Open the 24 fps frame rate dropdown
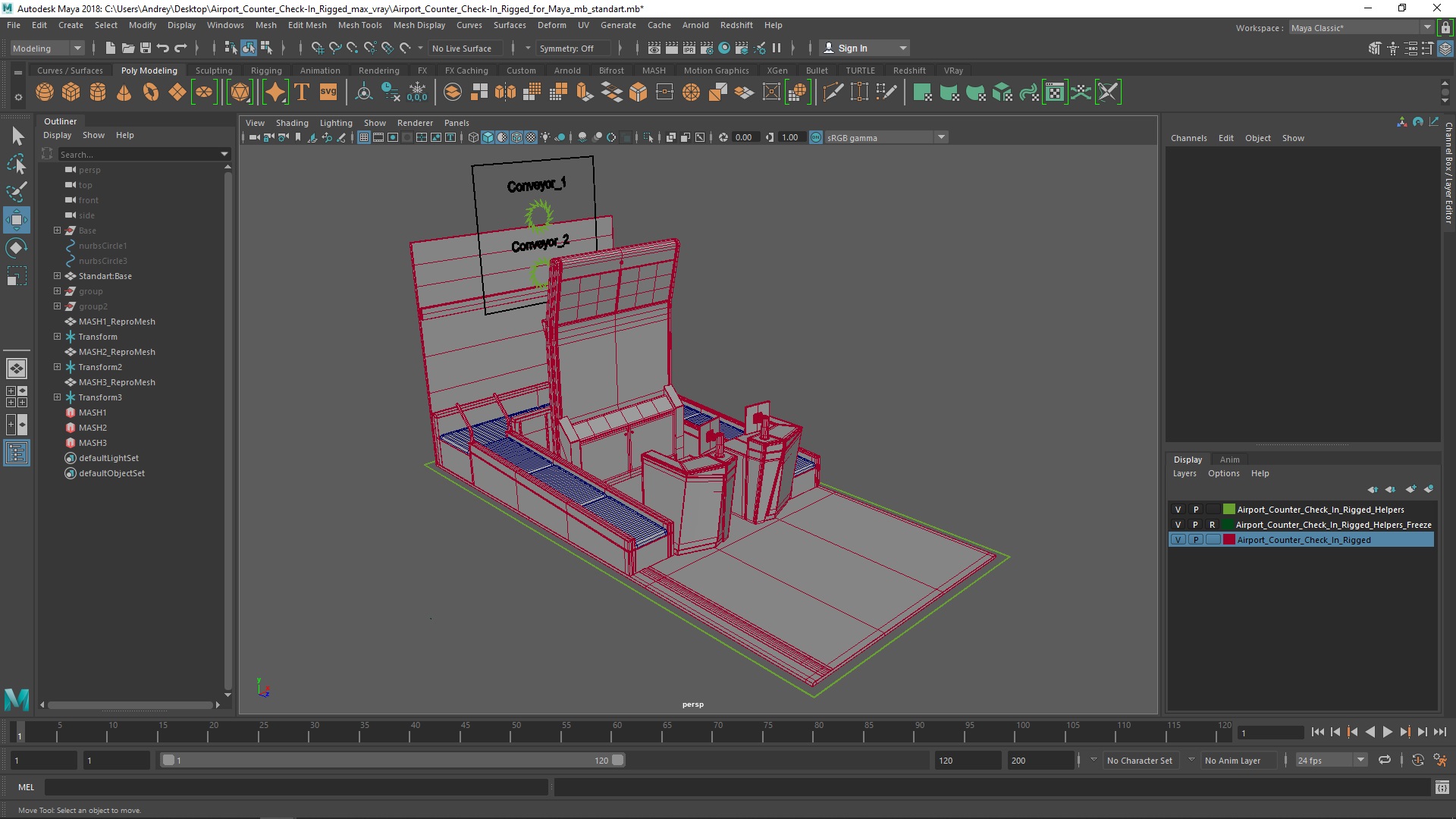Screen dimensions: 1456x819 click(x=1331, y=760)
